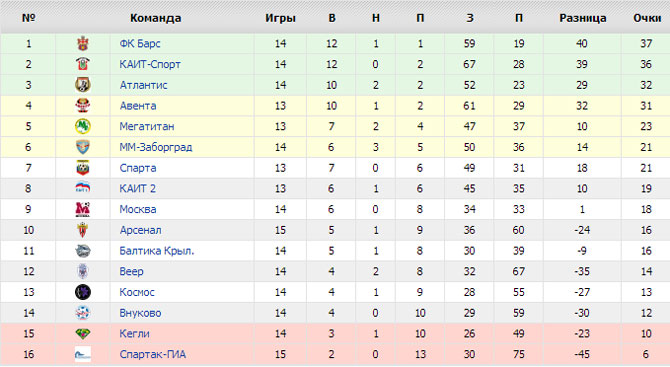Click the Мегатитан green round logo
670x367 pixels.
click(x=83, y=126)
